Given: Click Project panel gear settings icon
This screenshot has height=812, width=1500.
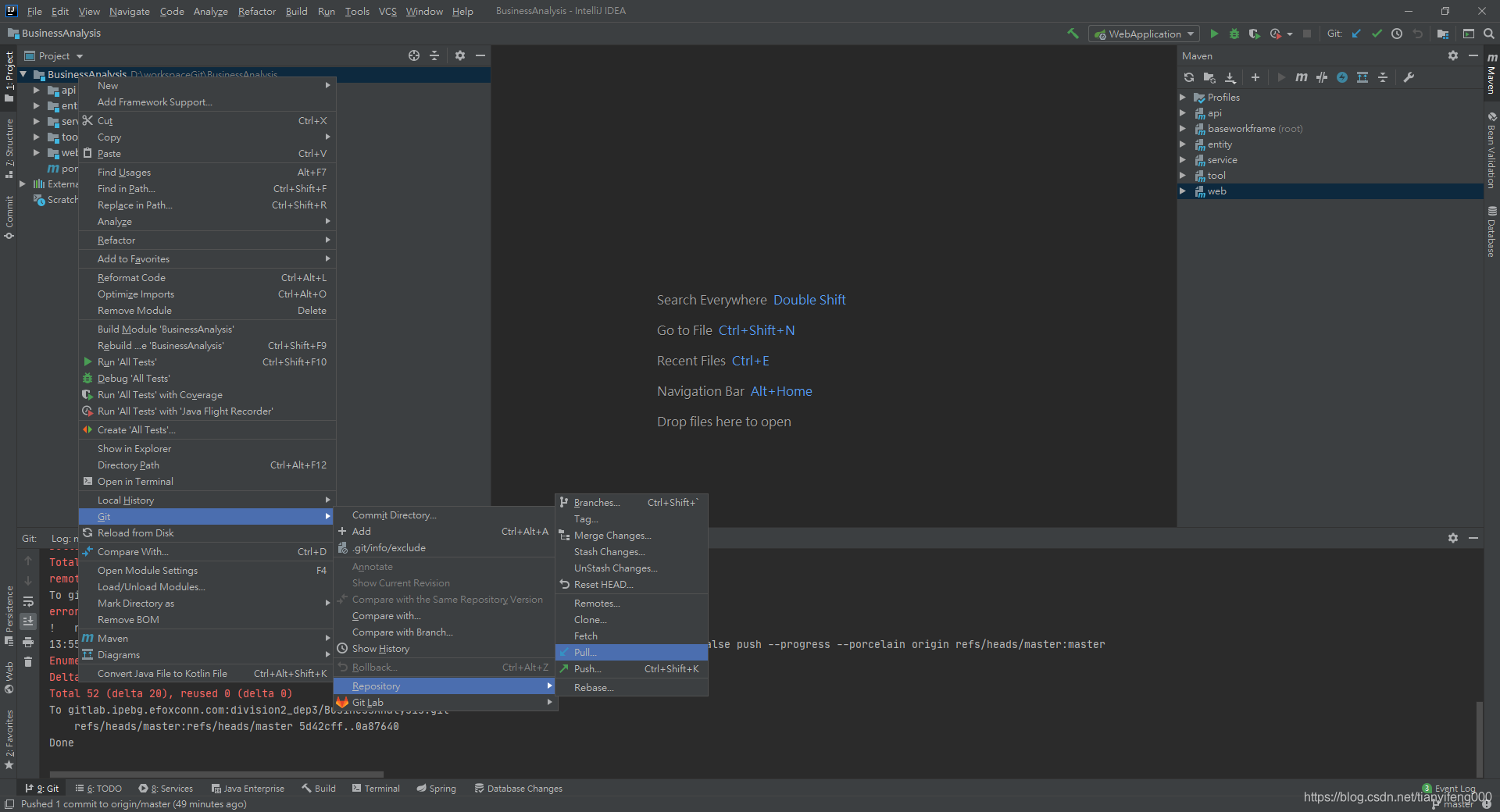Looking at the screenshot, I should [460, 55].
